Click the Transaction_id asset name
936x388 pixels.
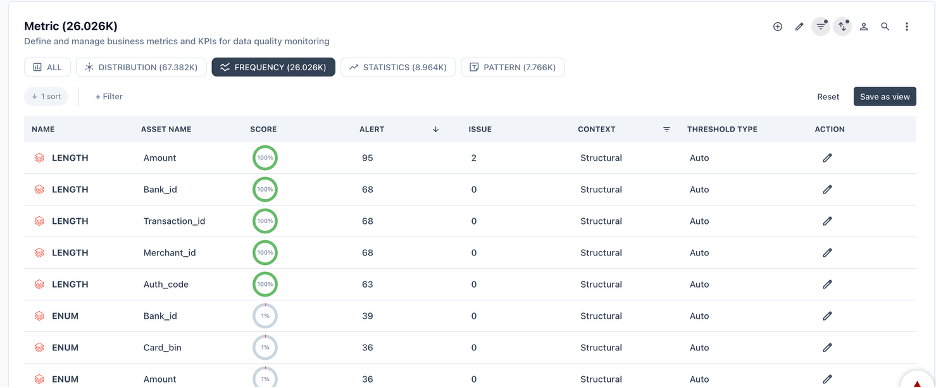(174, 221)
